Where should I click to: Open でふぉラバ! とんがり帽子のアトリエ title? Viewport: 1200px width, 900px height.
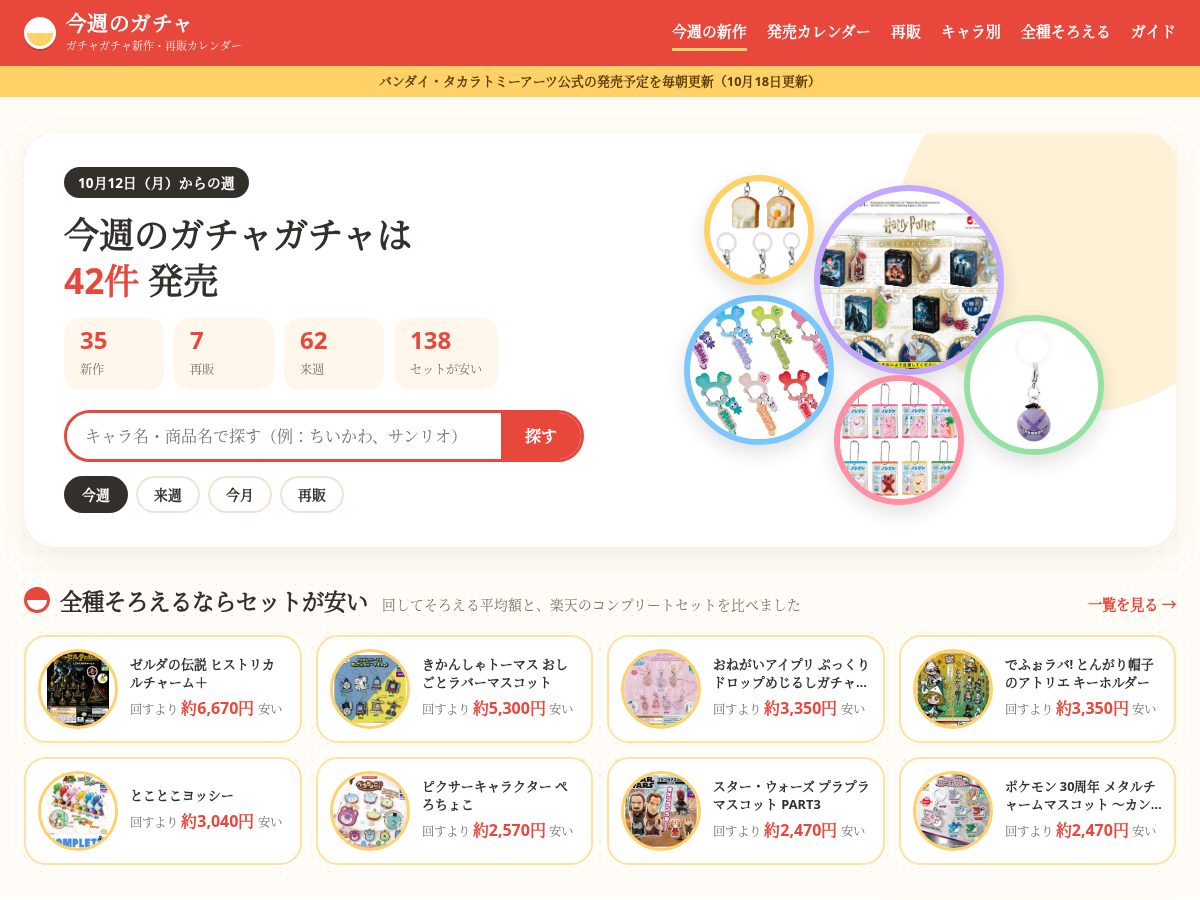pos(1080,673)
